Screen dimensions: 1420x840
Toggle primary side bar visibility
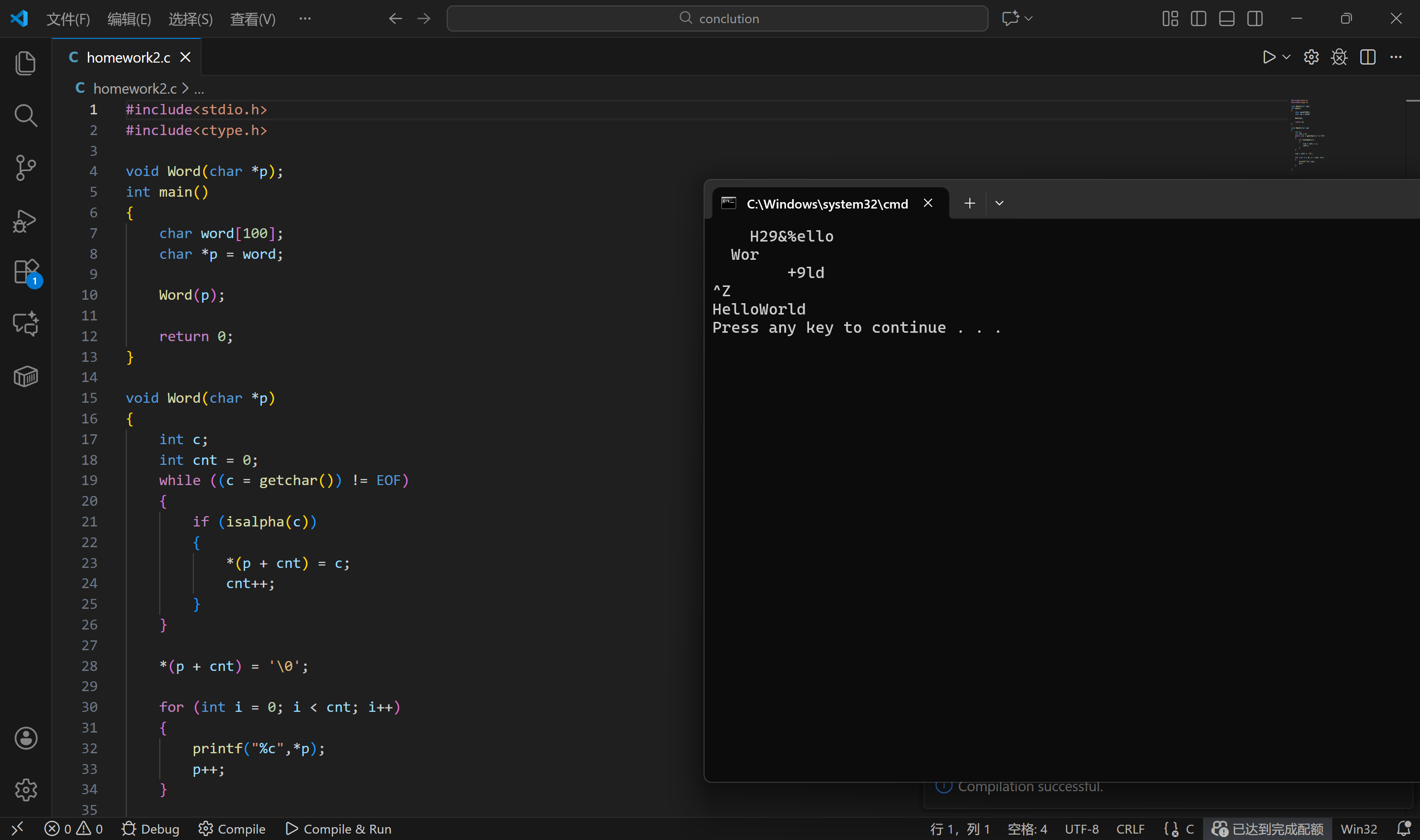(1198, 19)
